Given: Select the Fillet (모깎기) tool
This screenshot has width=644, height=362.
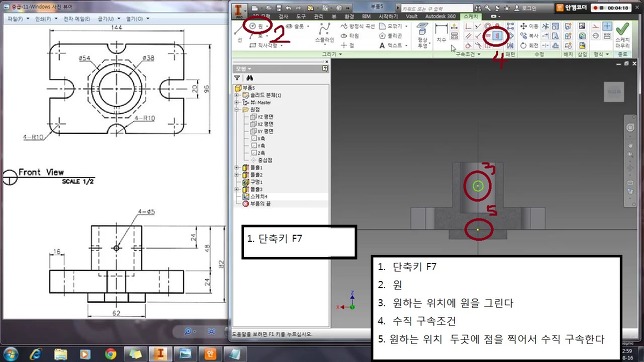Looking at the screenshot, I should [392, 26].
